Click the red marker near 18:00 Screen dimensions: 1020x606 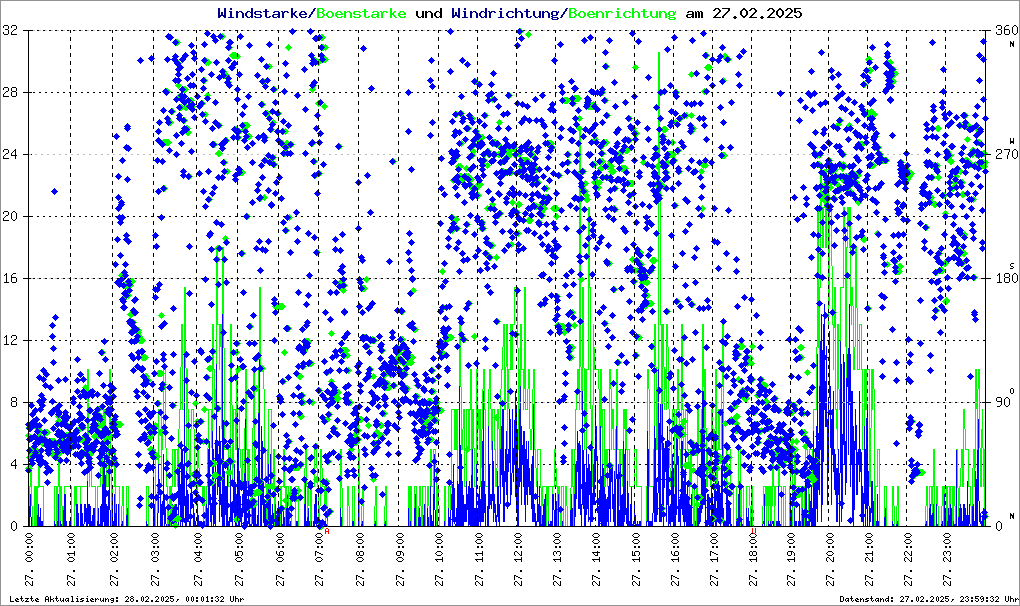point(753,530)
